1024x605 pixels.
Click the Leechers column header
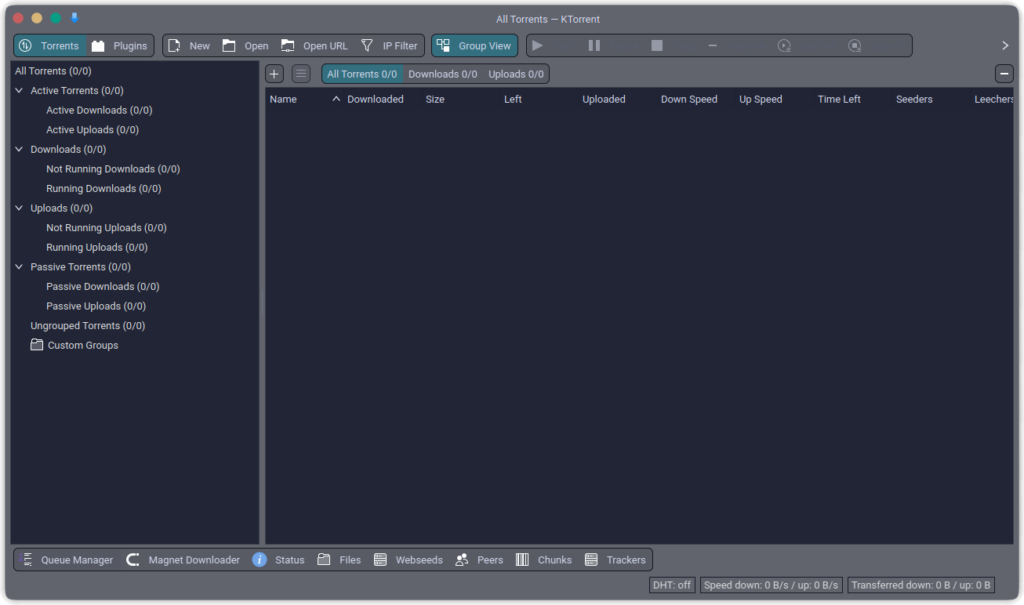[x=993, y=99]
